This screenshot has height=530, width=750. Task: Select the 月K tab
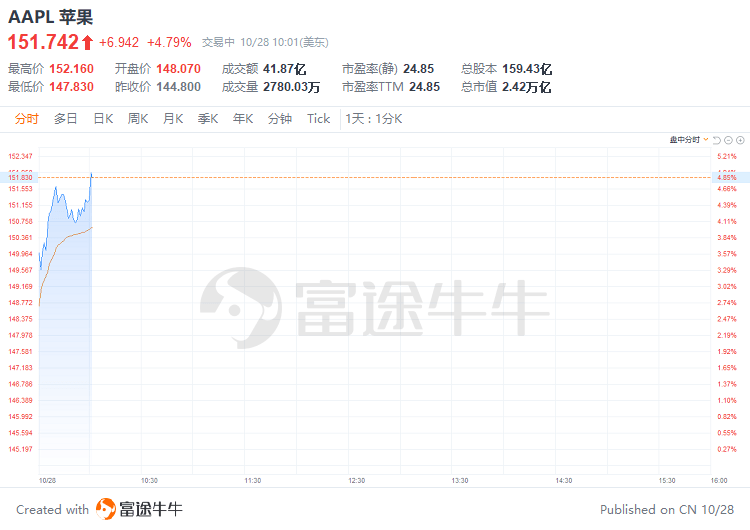(x=173, y=119)
